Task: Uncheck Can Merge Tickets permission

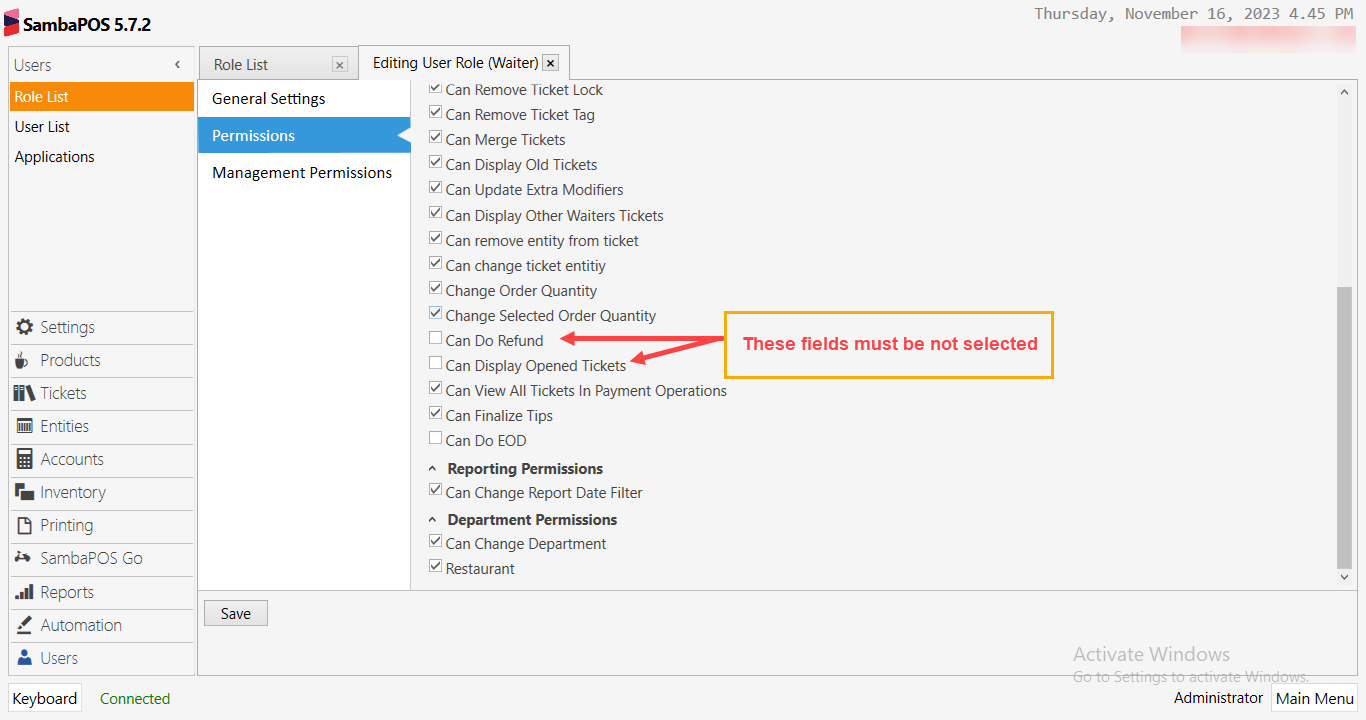Action: click(435, 136)
